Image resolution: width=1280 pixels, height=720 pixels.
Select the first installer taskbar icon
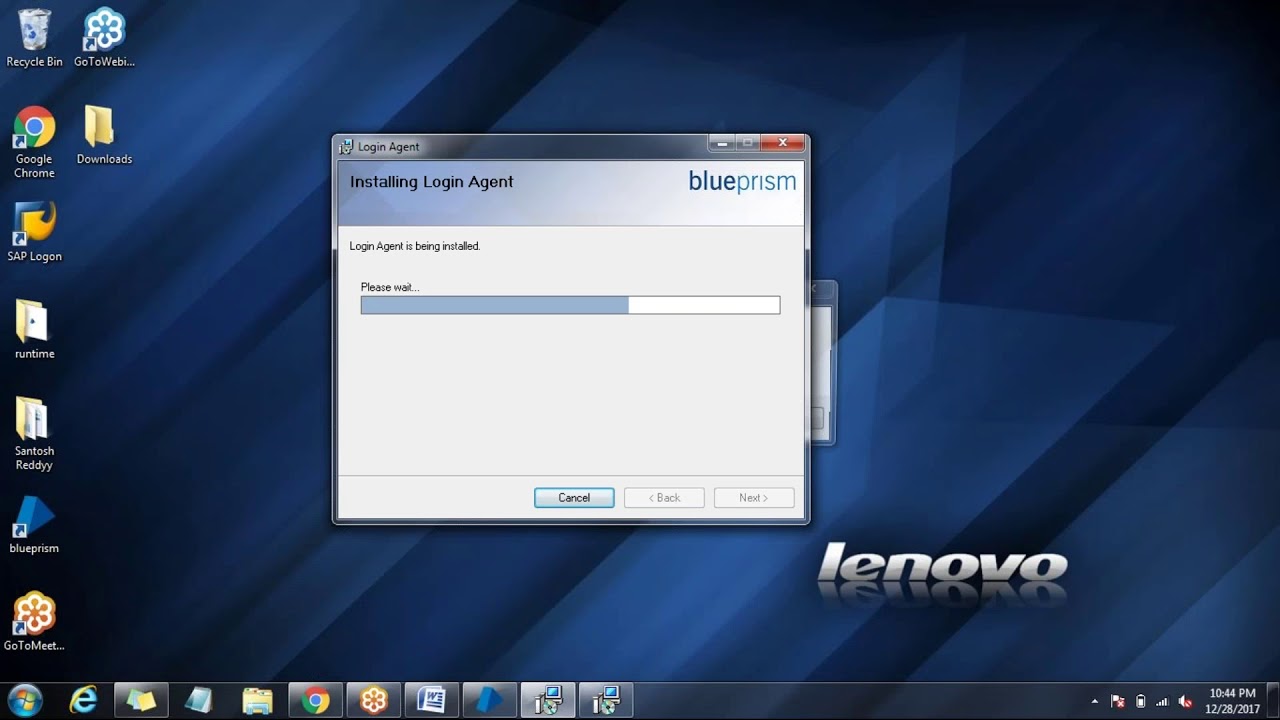click(x=548, y=700)
